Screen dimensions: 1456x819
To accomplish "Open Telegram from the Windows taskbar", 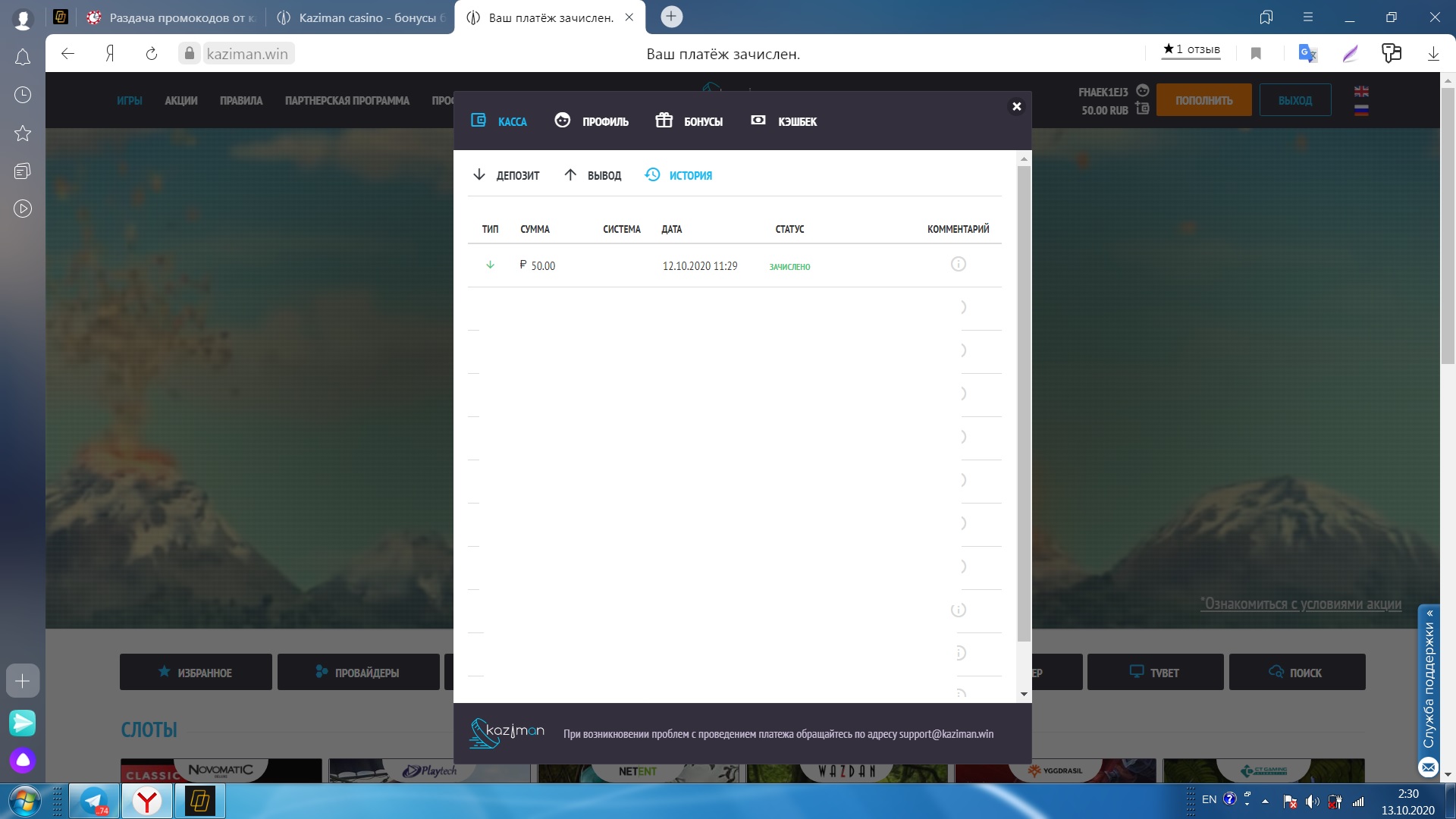I will [94, 801].
